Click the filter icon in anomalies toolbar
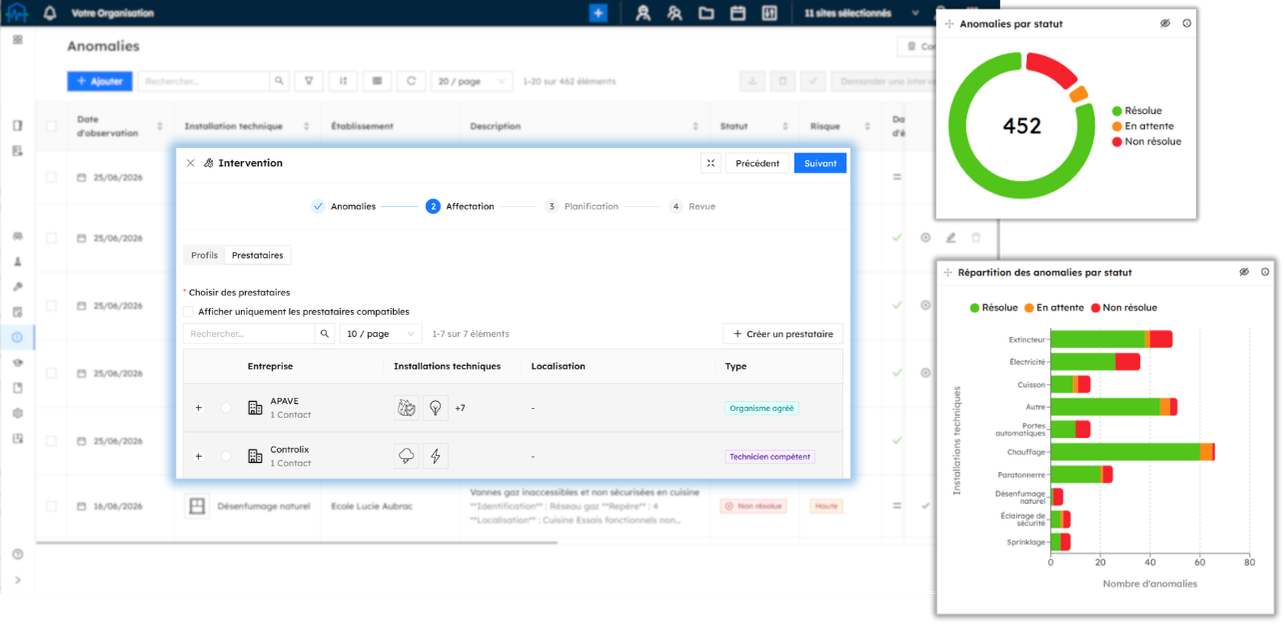This screenshot has width=1285, height=626. tap(309, 81)
